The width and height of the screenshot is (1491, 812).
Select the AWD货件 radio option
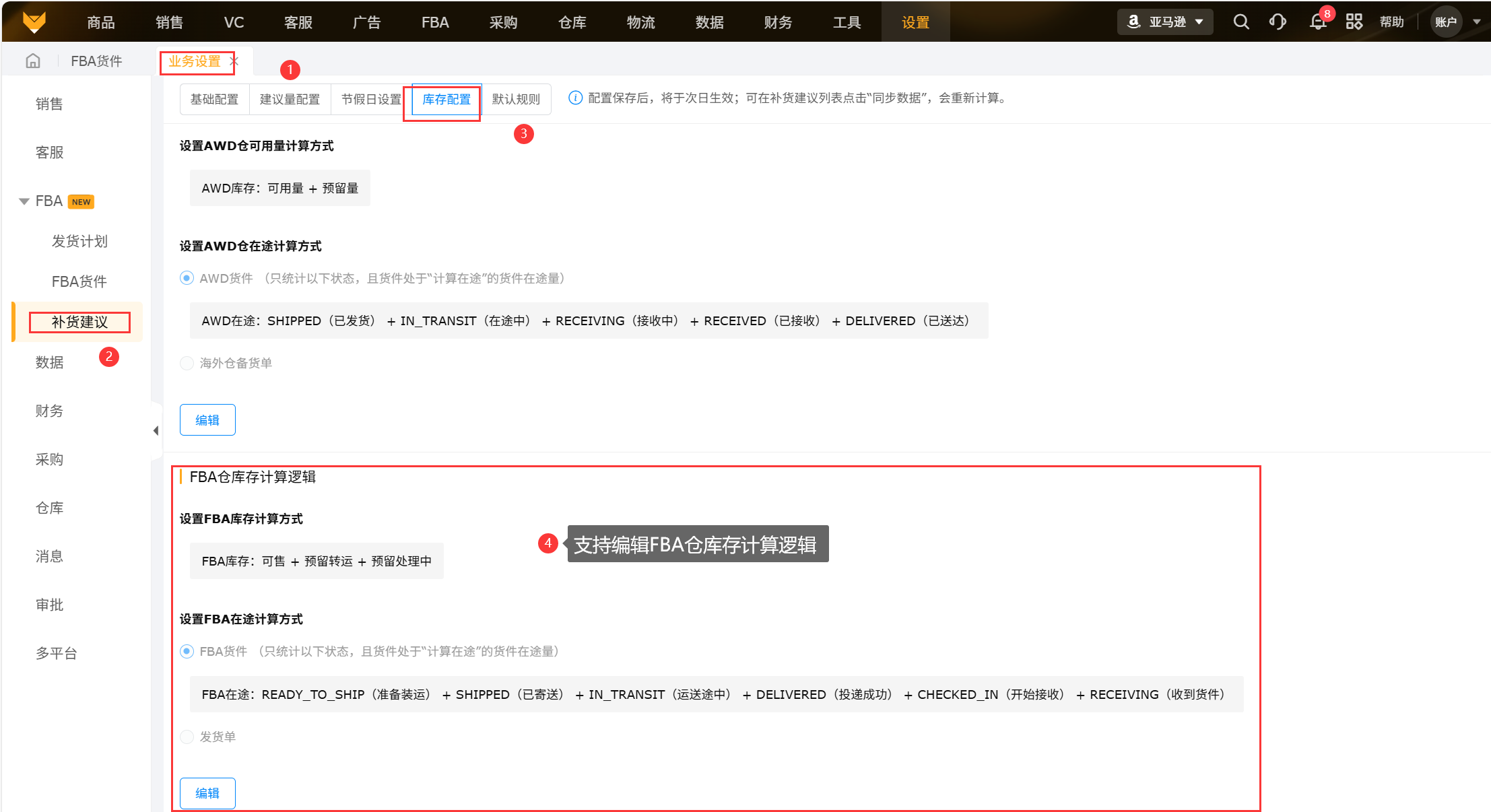tap(187, 278)
